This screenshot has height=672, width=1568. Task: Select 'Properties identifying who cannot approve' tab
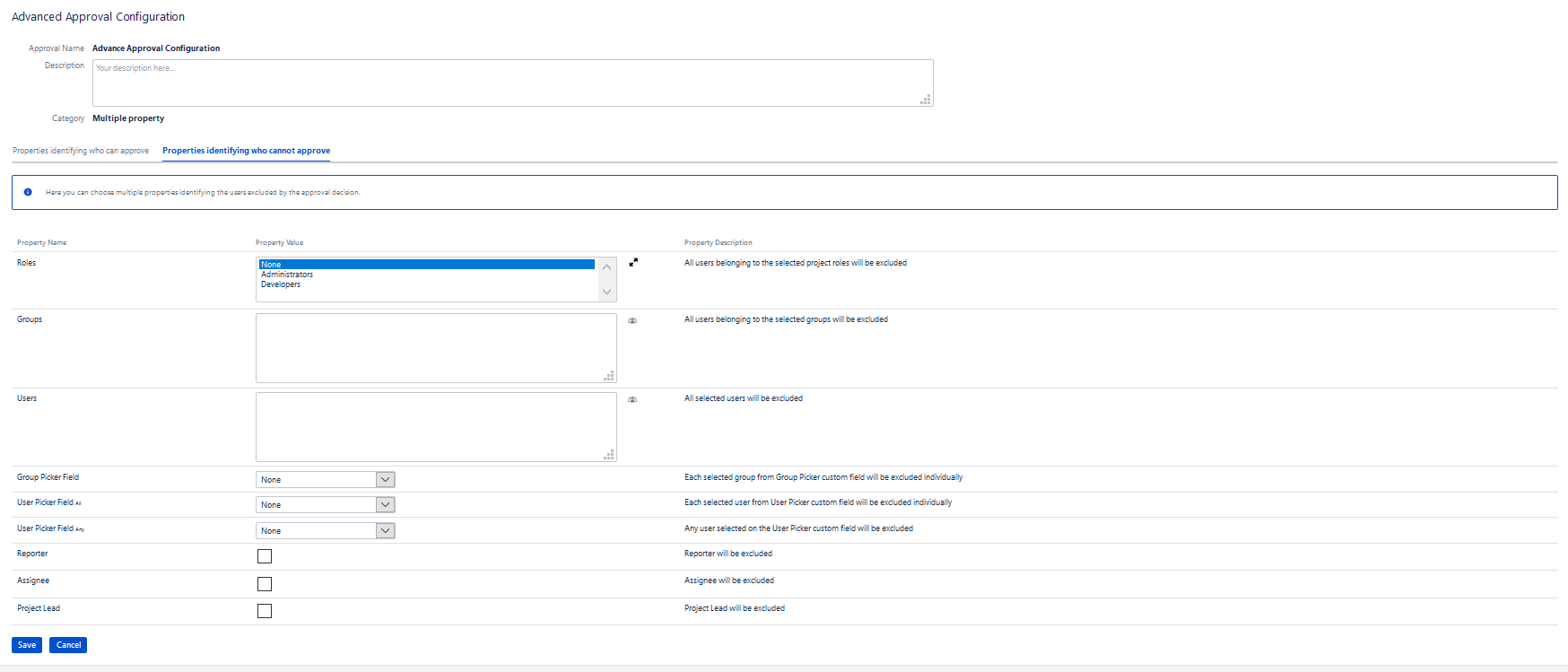(246, 151)
